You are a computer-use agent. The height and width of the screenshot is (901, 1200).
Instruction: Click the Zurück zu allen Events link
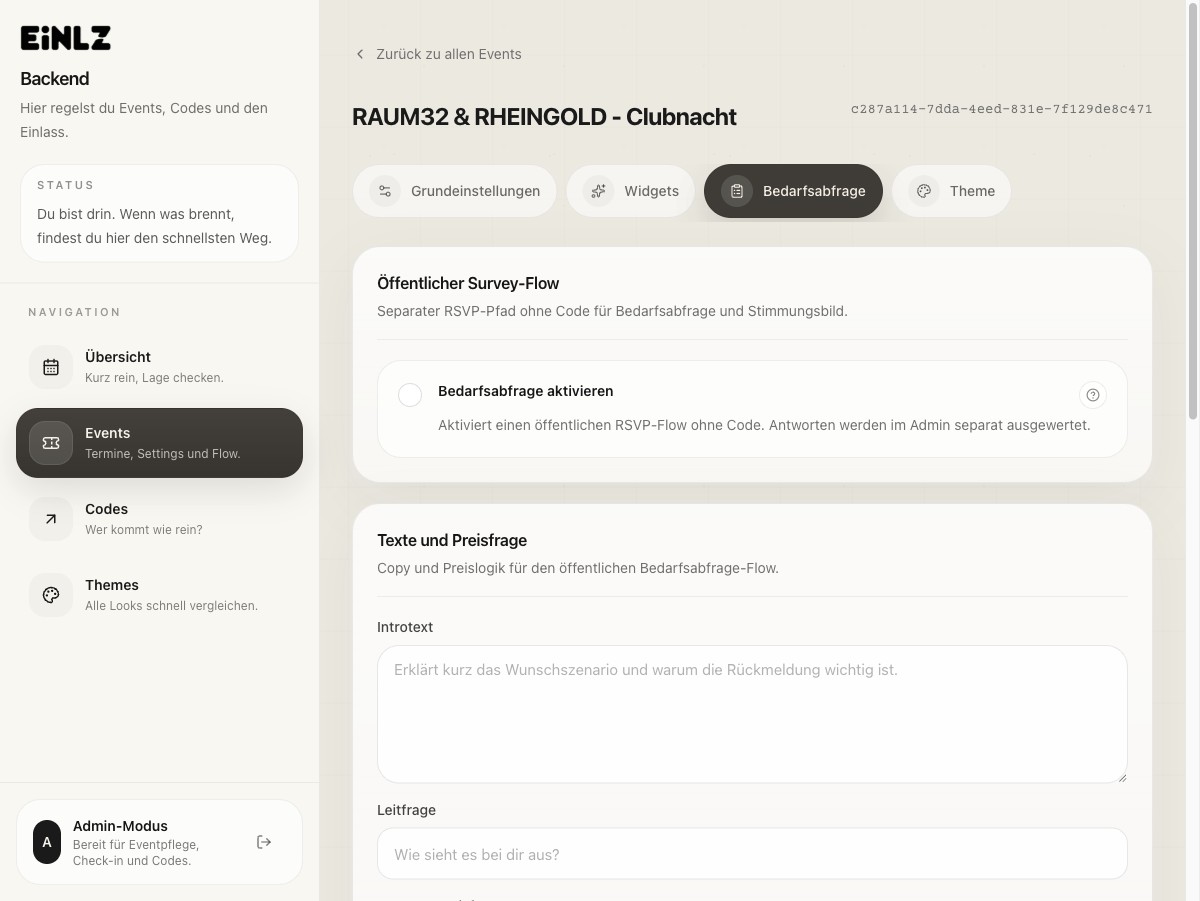(x=448, y=54)
